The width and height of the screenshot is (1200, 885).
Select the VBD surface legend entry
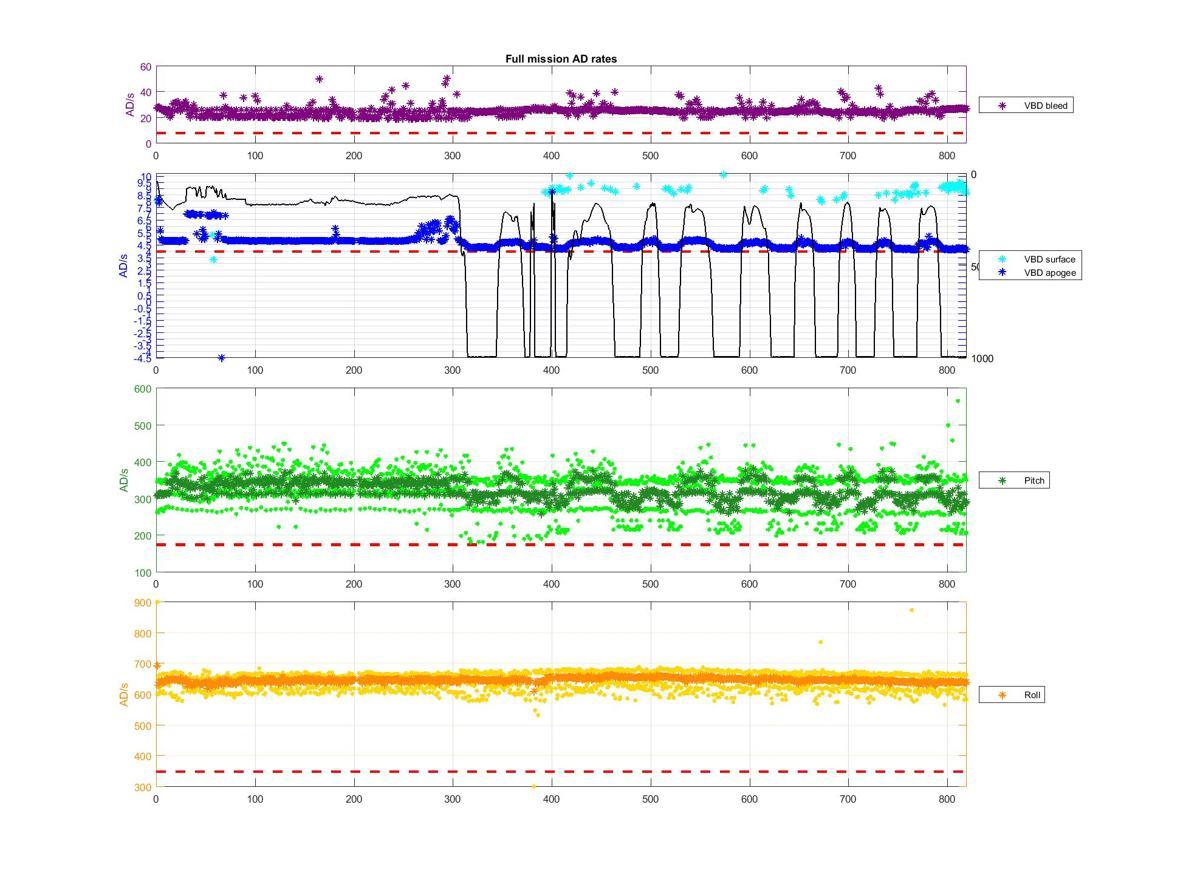click(x=1030, y=259)
